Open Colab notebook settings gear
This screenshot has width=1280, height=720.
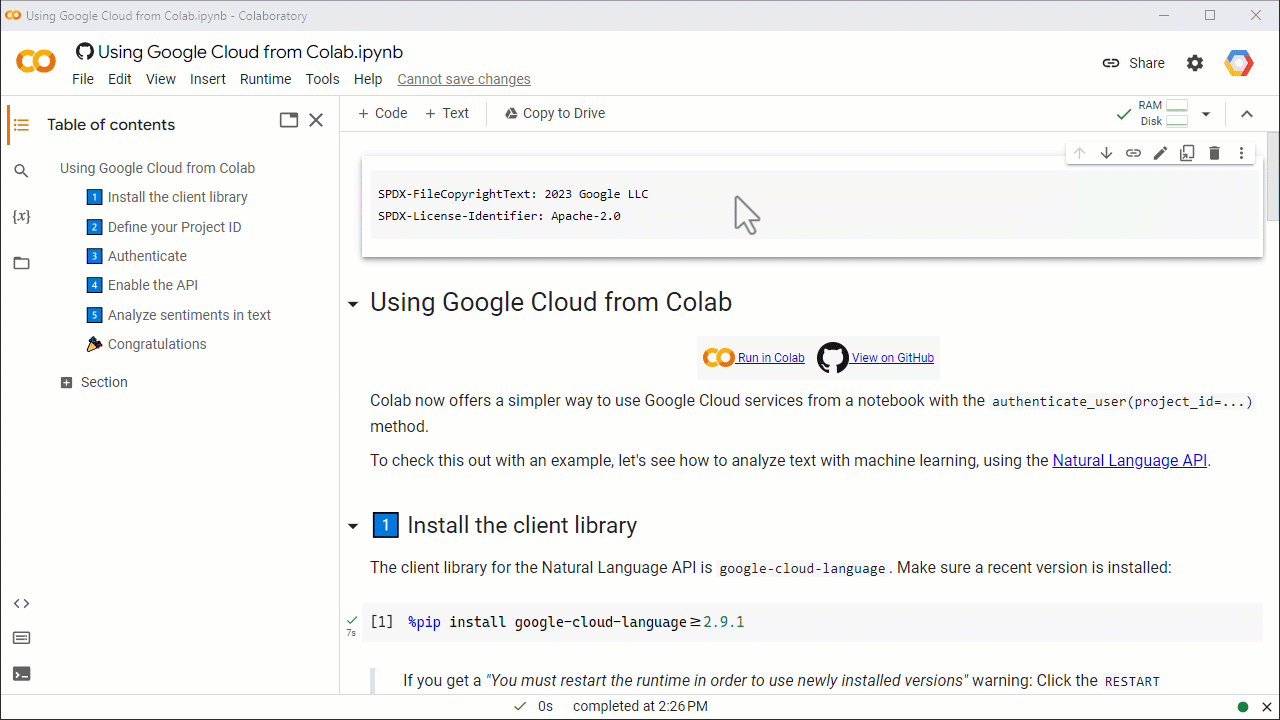pos(1194,62)
